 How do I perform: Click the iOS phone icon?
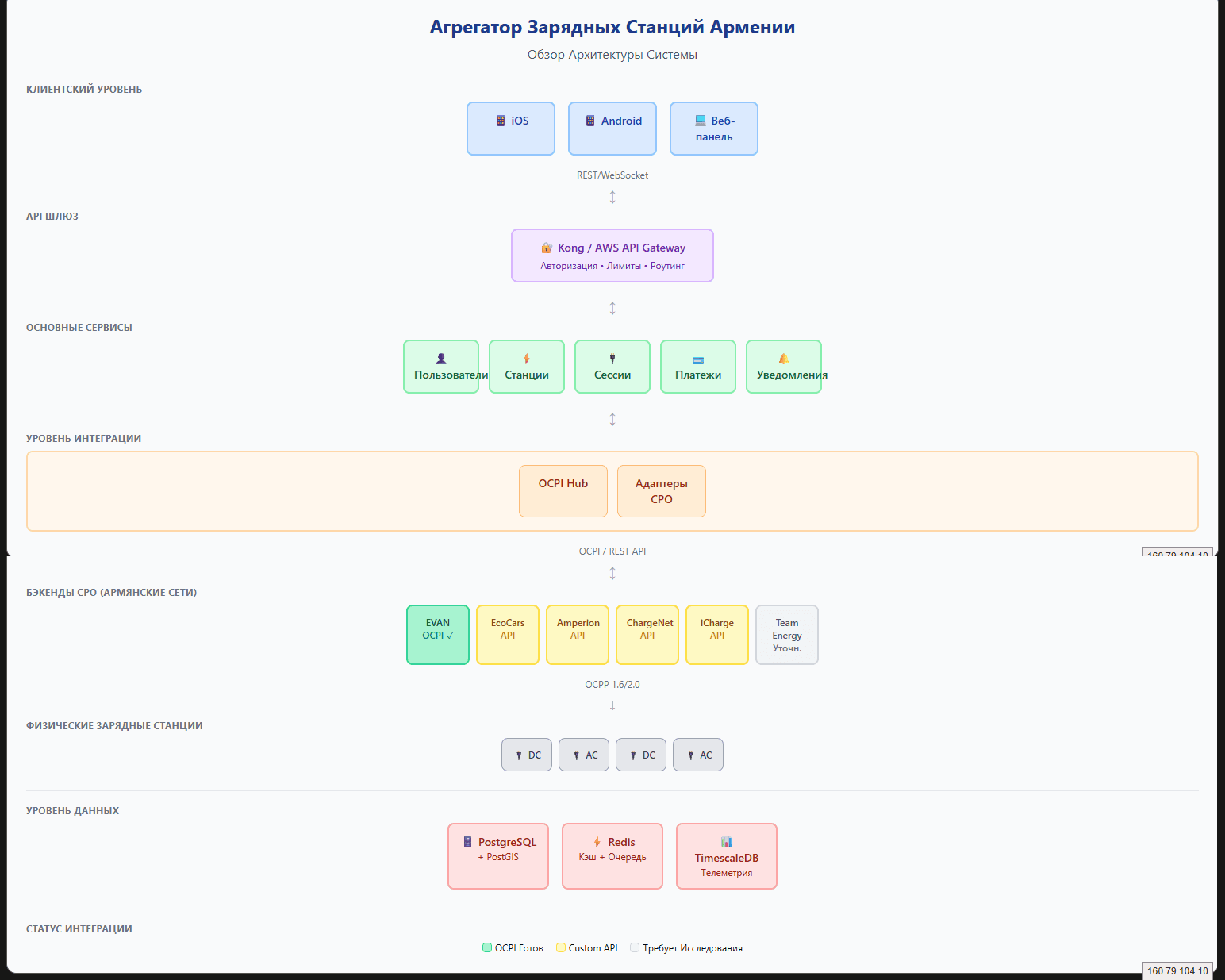(501, 121)
